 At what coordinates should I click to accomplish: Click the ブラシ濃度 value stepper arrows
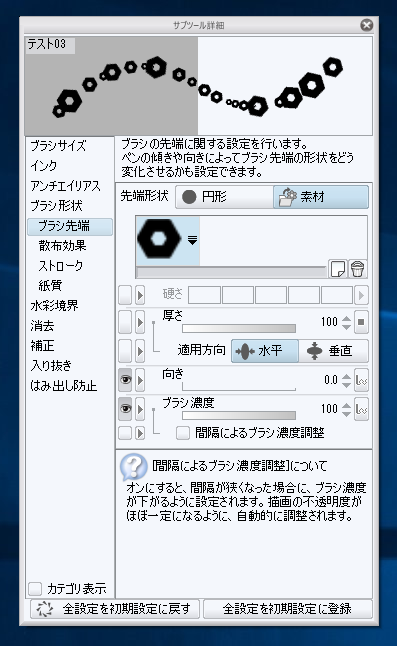click(346, 409)
